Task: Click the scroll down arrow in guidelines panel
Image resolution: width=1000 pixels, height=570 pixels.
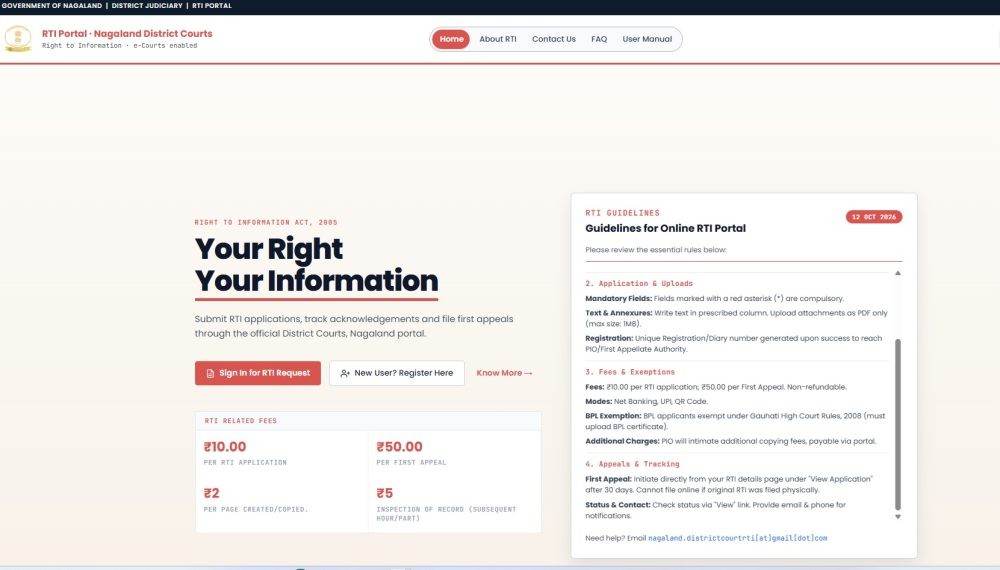Action: pos(897,516)
